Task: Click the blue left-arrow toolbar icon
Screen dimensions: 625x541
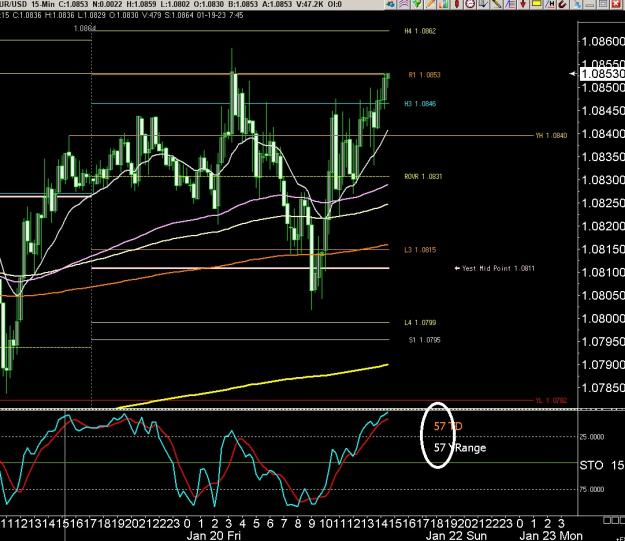Action: 390,4
